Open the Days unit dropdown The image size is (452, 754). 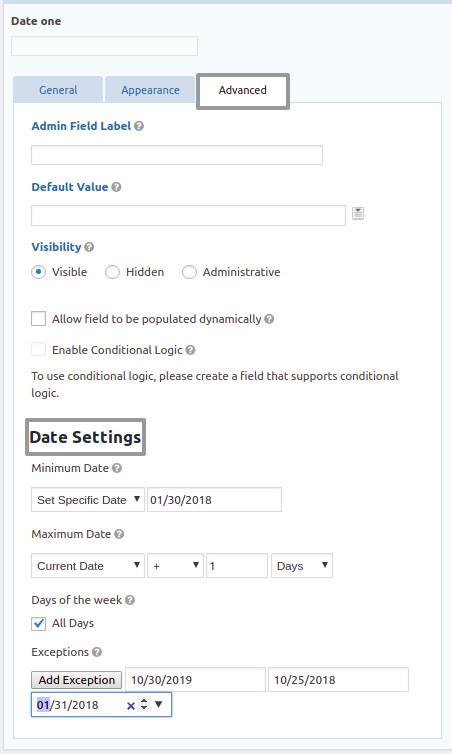tap(301, 566)
